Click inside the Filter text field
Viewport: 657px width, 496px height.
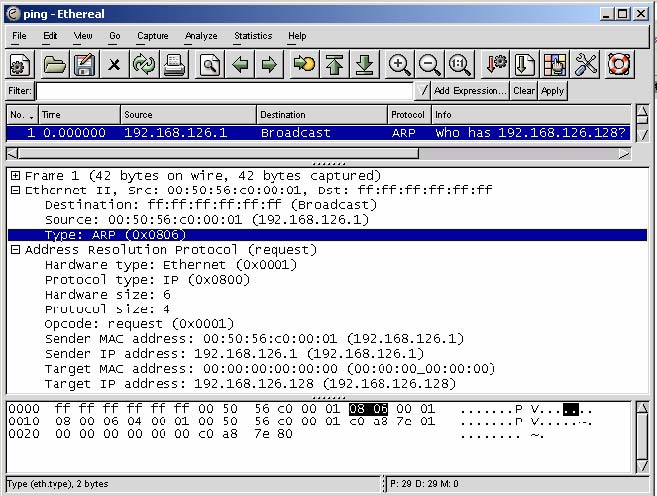[x=220, y=91]
